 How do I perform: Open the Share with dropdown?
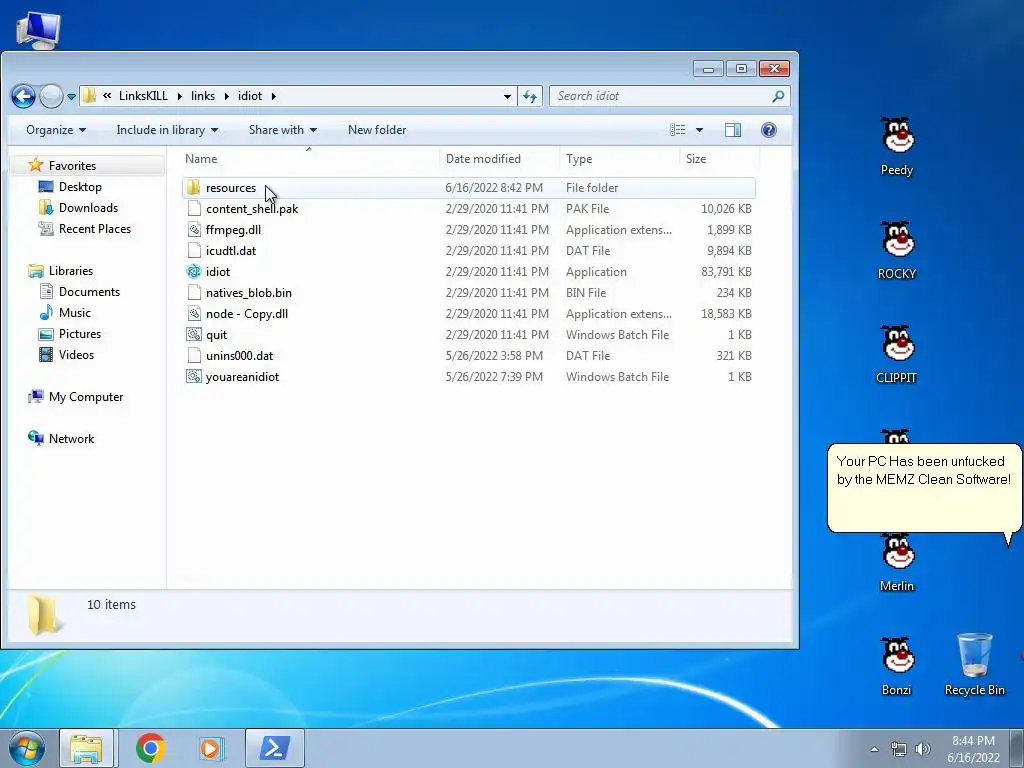click(x=283, y=130)
